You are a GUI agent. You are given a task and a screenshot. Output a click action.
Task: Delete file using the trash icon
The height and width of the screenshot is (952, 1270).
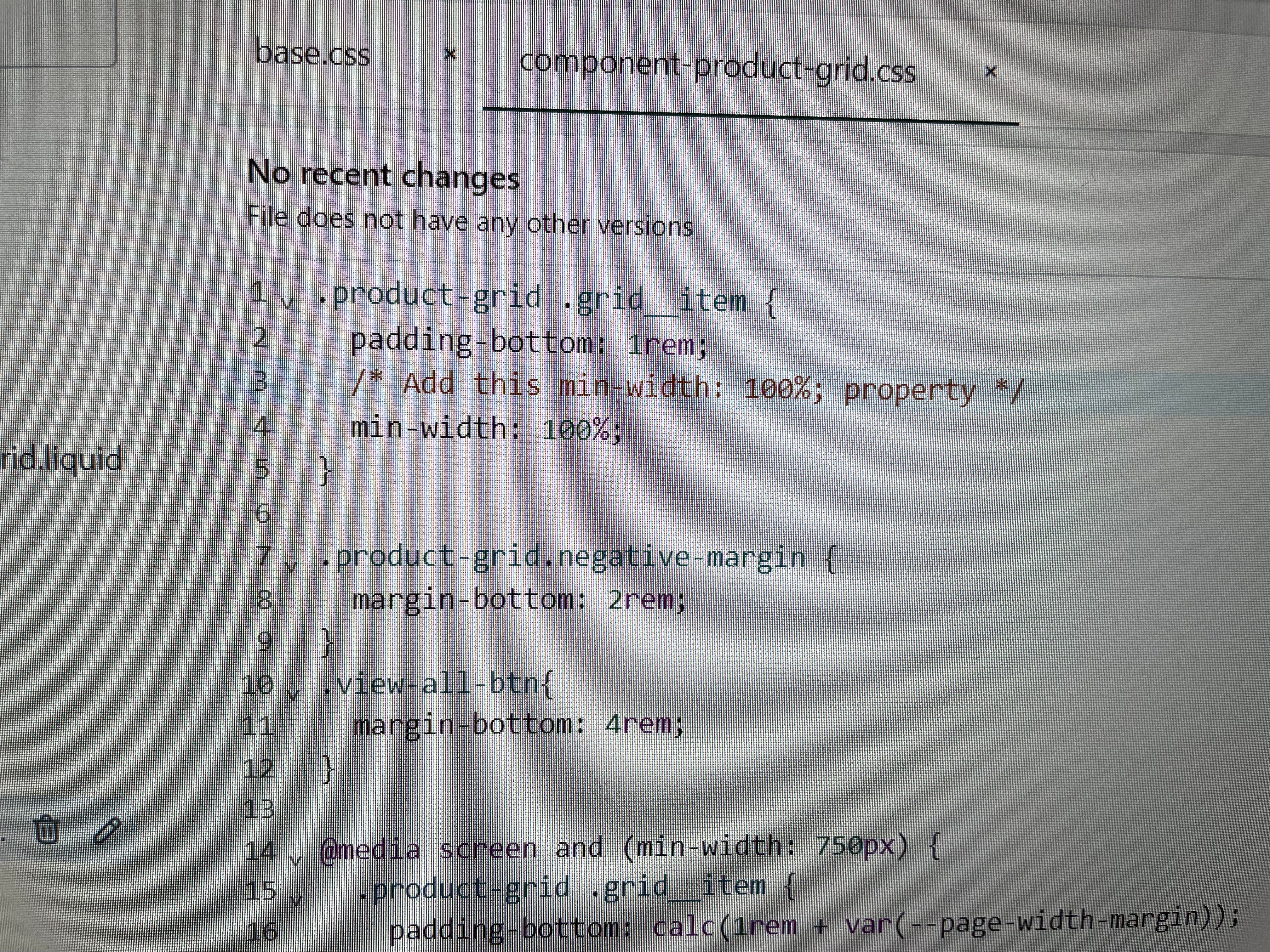point(47,830)
